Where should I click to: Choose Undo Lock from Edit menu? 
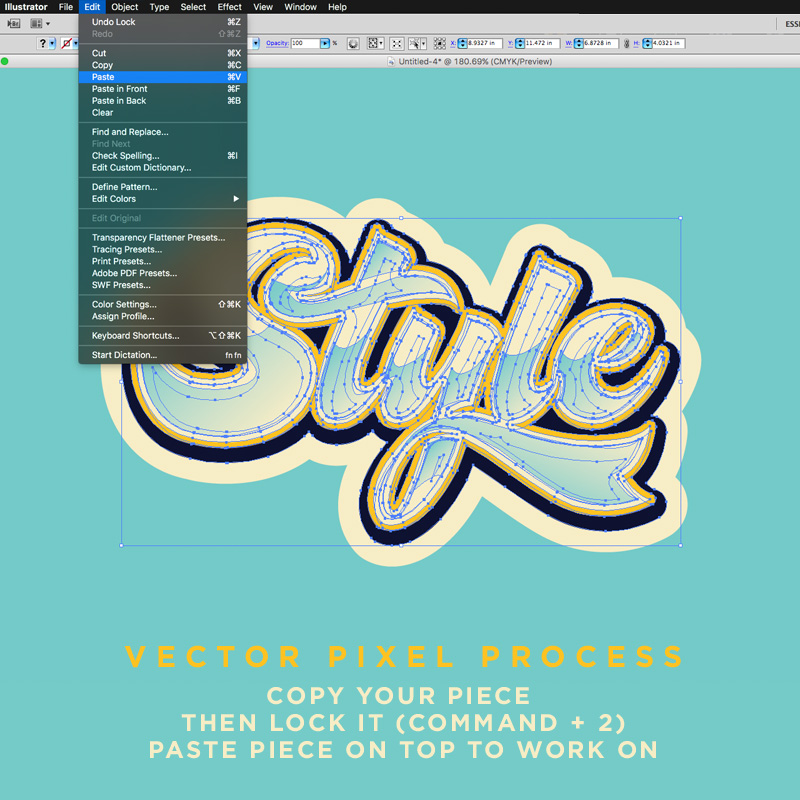coord(163,22)
